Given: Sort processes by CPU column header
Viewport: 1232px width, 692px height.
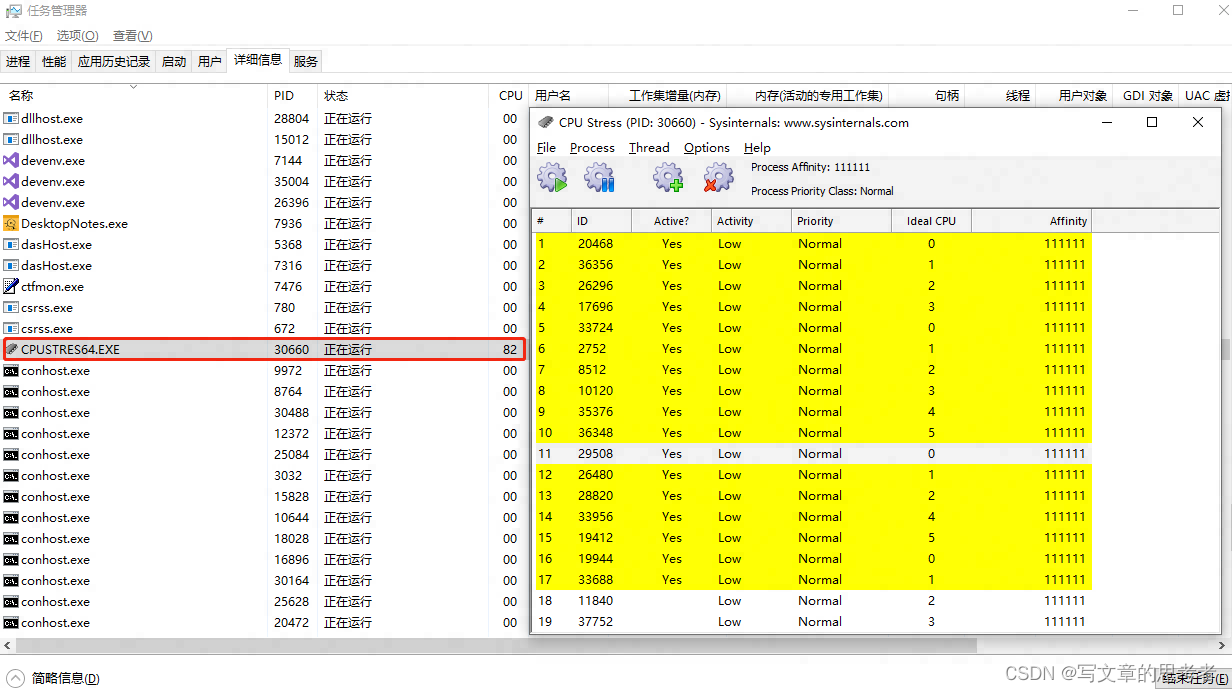Looking at the screenshot, I should [x=510, y=95].
